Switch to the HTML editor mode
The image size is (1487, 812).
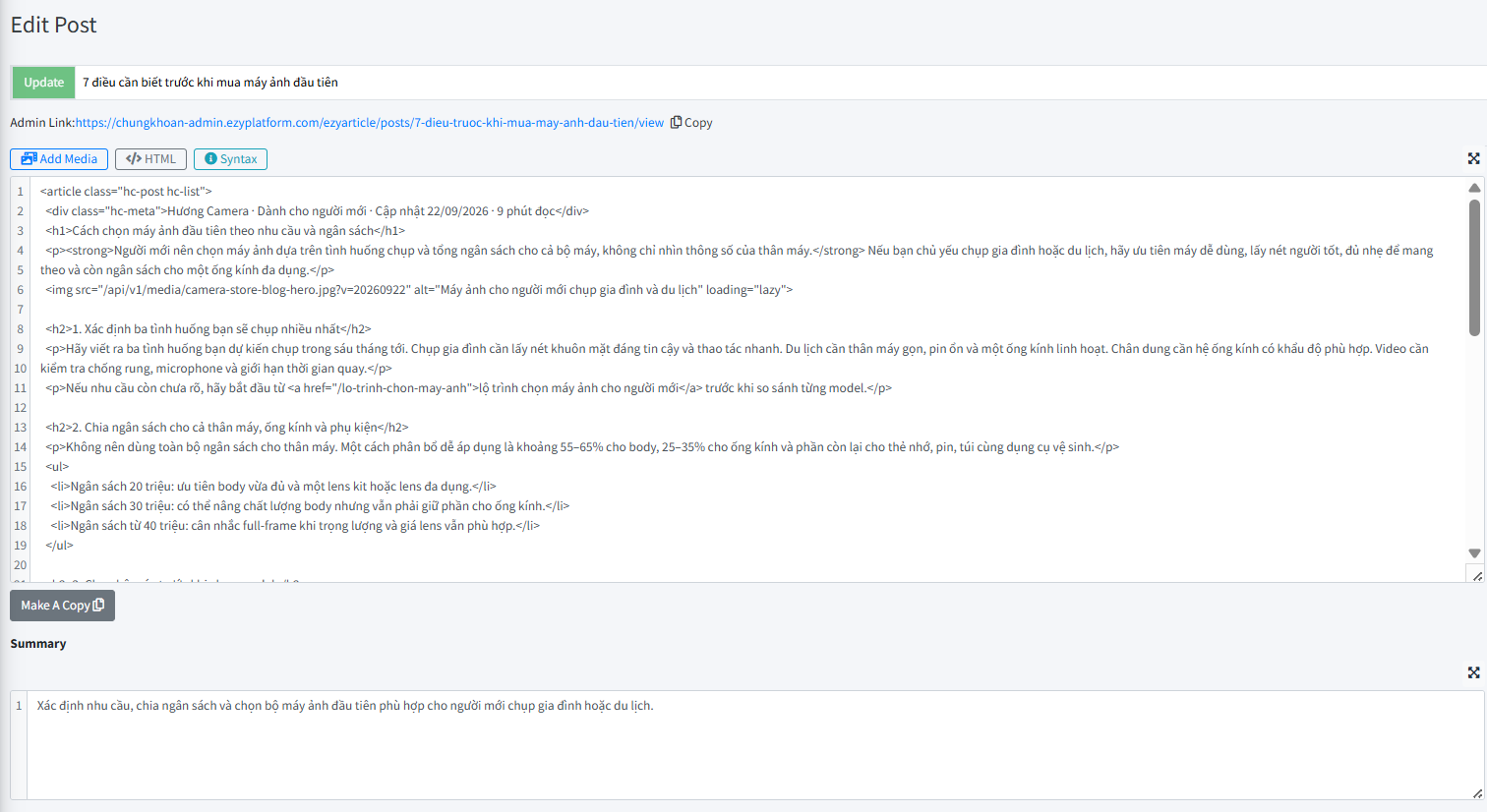point(150,159)
